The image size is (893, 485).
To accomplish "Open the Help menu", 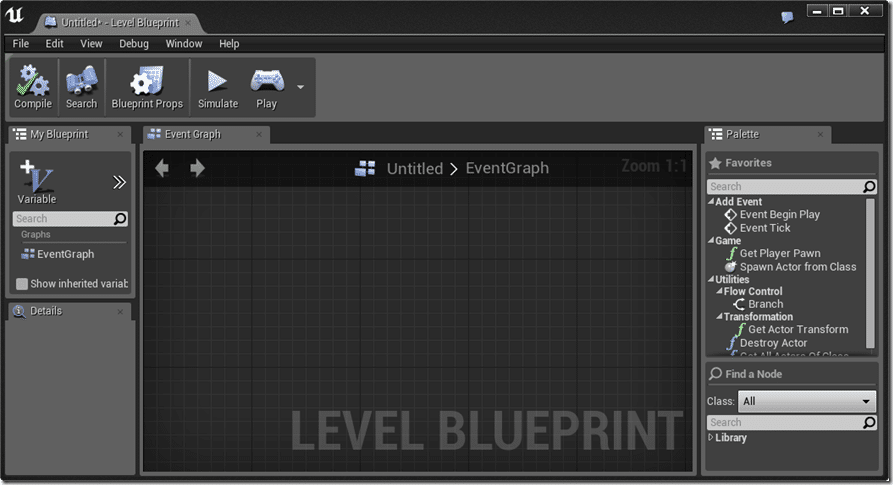I will point(229,43).
